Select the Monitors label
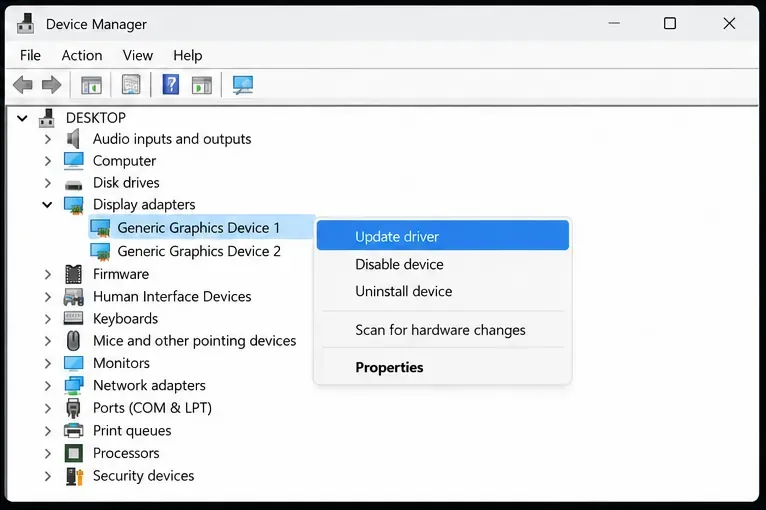The height and width of the screenshot is (510, 766). click(x=121, y=363)
